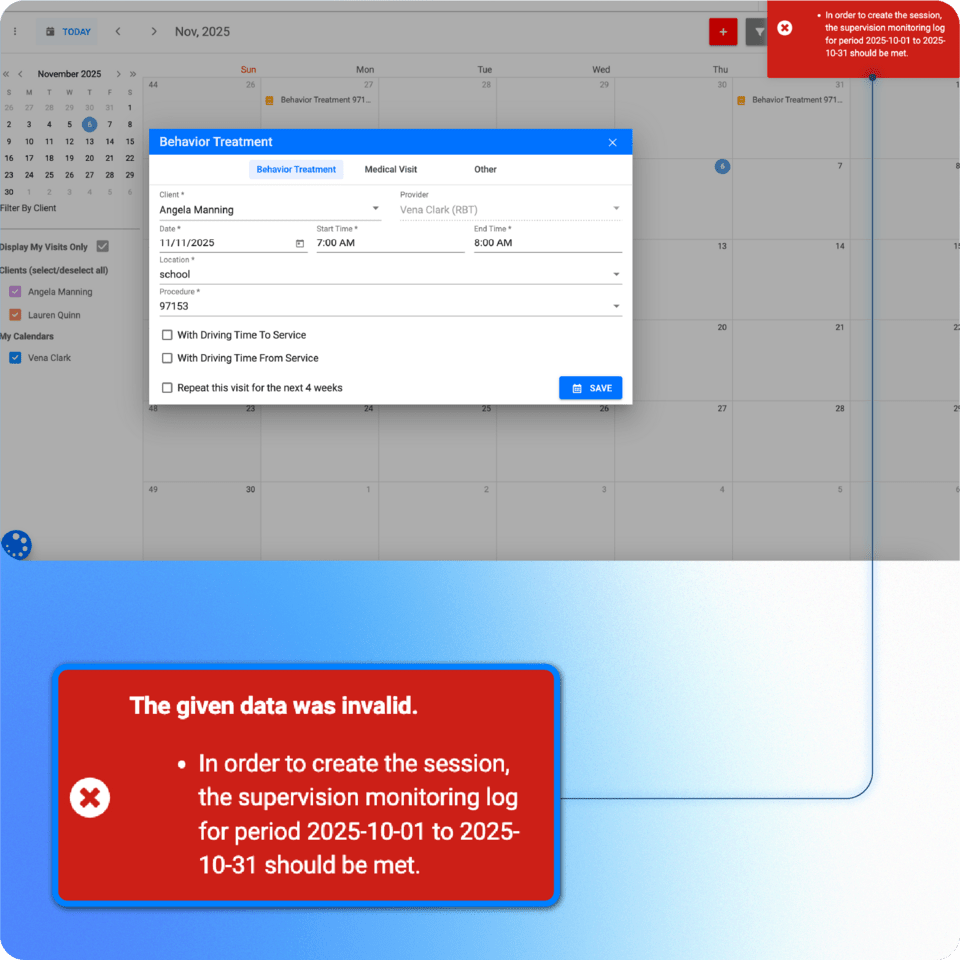The width and height of the screenshot is (960, 960).
Task: Open the three-dot menu beside Today
Action: [x=15, y=32]
